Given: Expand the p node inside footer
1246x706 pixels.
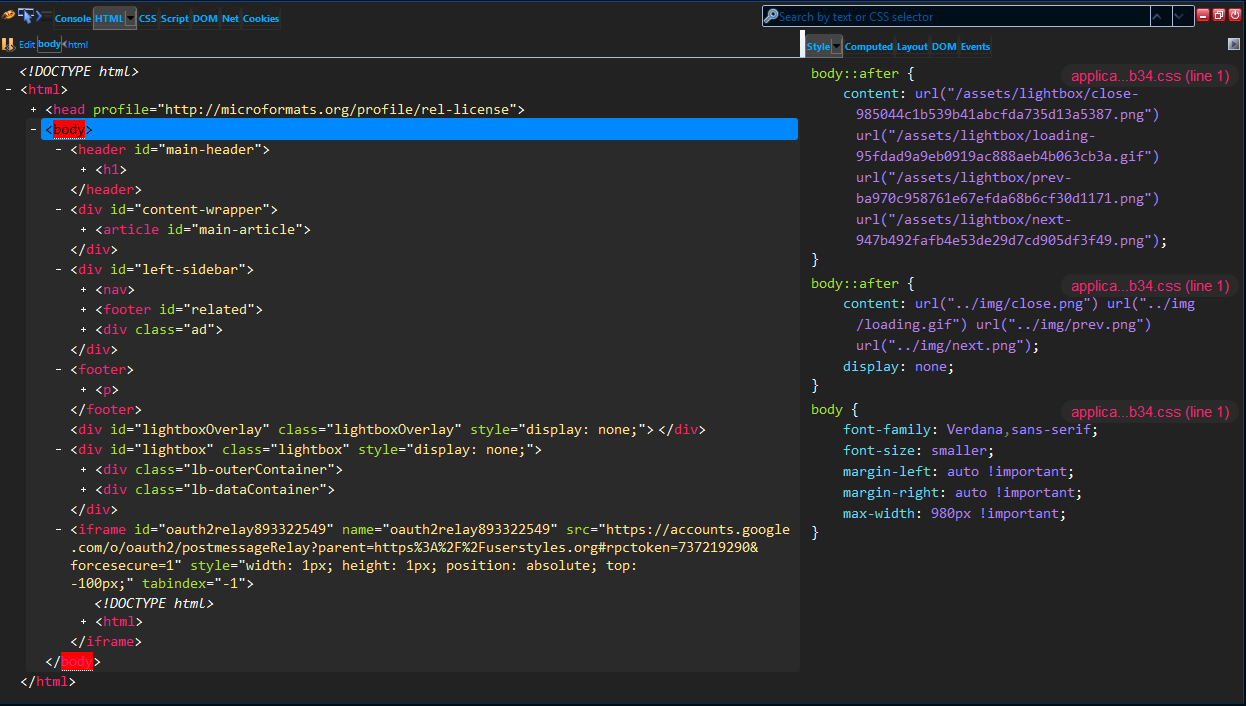Looking at the screenshot, I should 84,390.
